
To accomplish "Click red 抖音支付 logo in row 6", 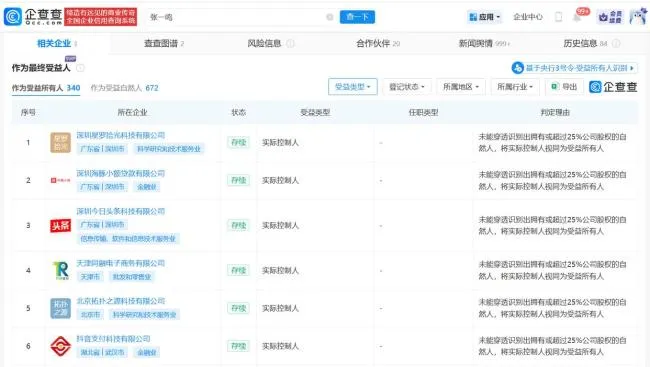I will tap(61, 346).
